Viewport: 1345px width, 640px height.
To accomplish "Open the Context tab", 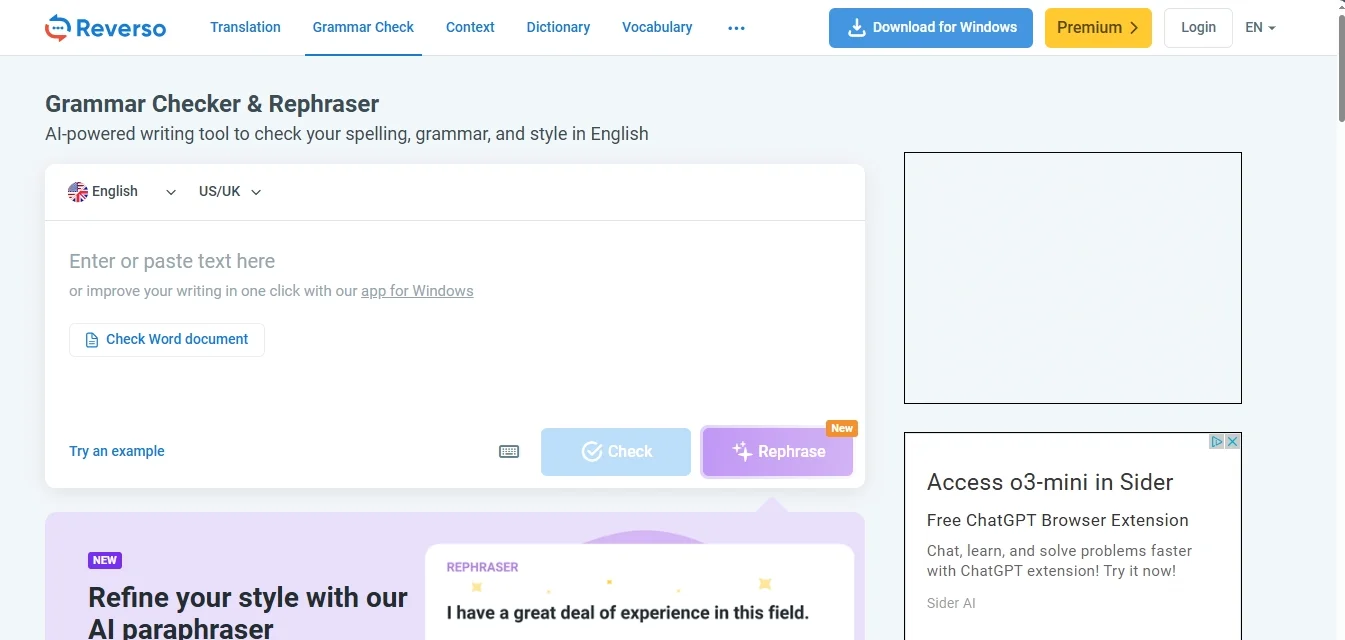I will point(470,27).
